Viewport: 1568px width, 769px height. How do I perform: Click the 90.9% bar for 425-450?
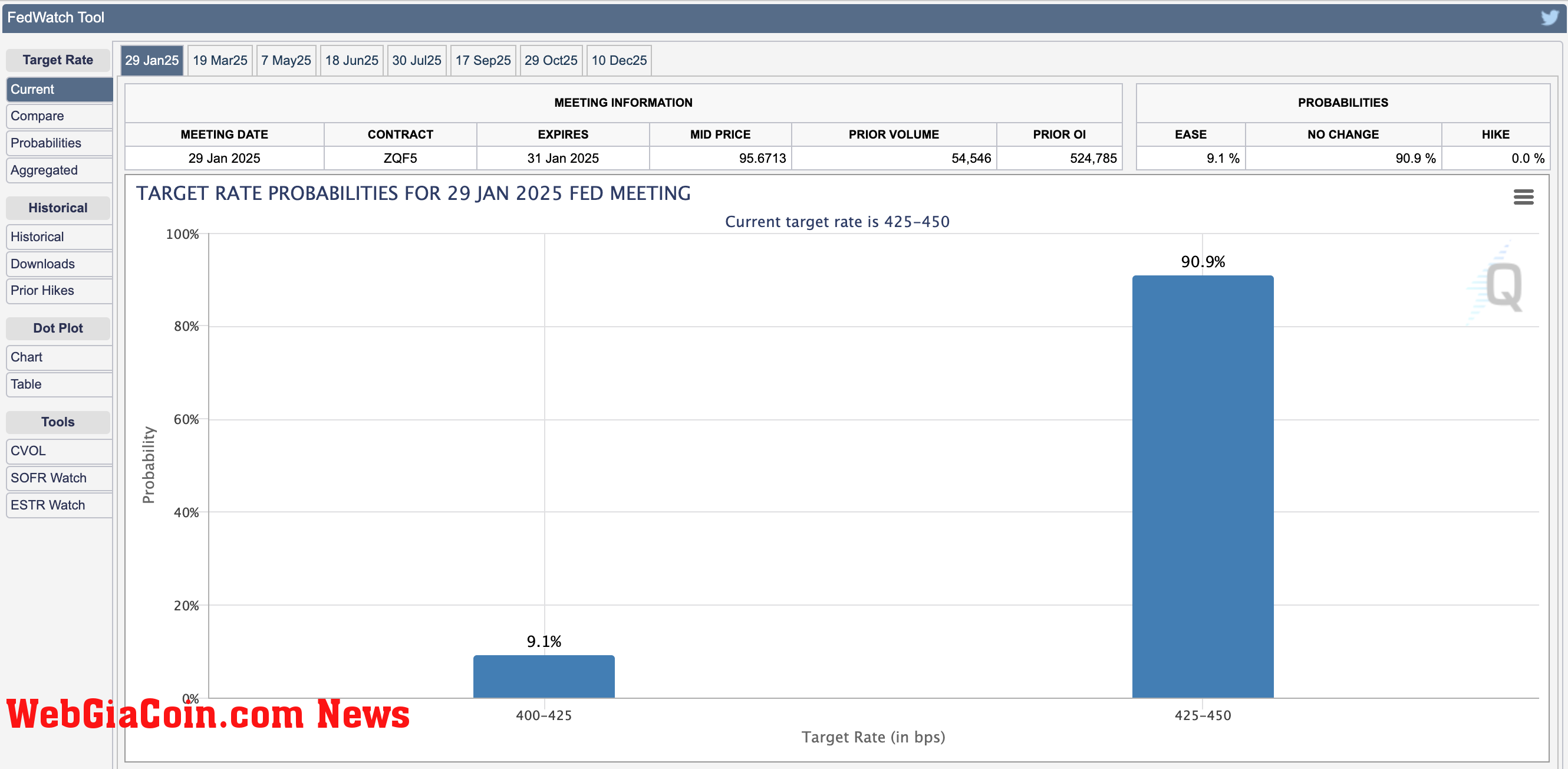click(1203, 487)
